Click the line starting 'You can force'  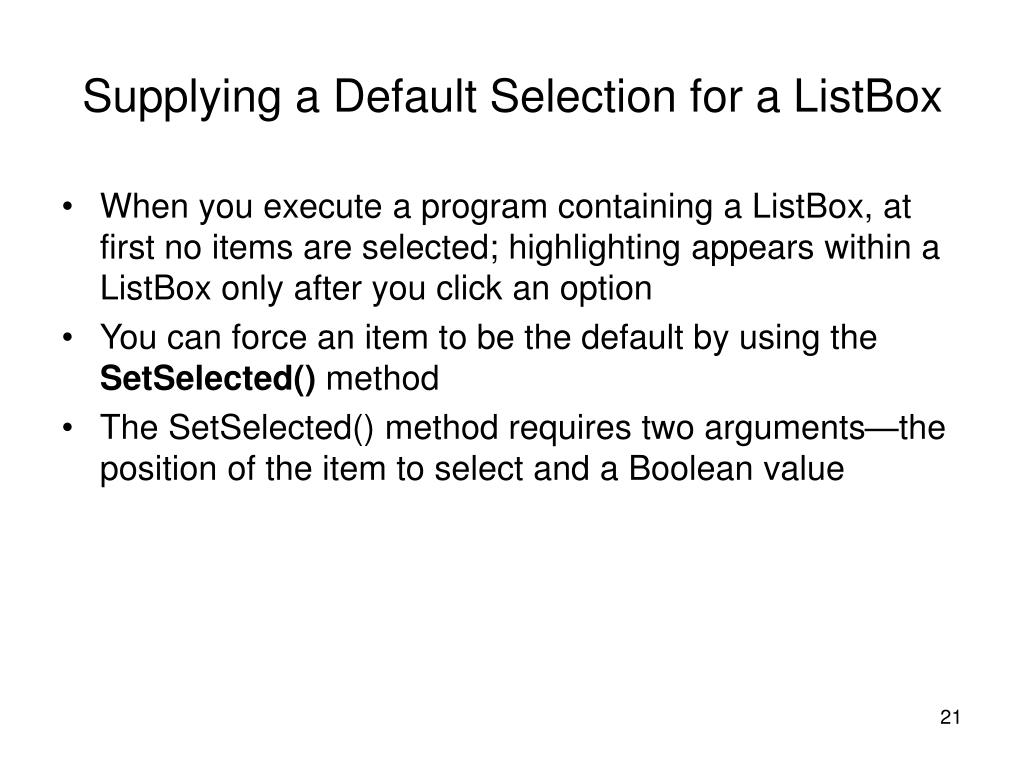pos(488,338)
